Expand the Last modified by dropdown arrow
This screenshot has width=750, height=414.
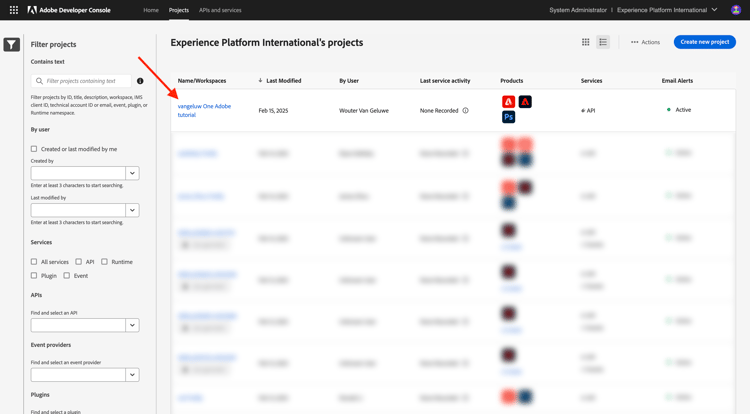(132, 210)
